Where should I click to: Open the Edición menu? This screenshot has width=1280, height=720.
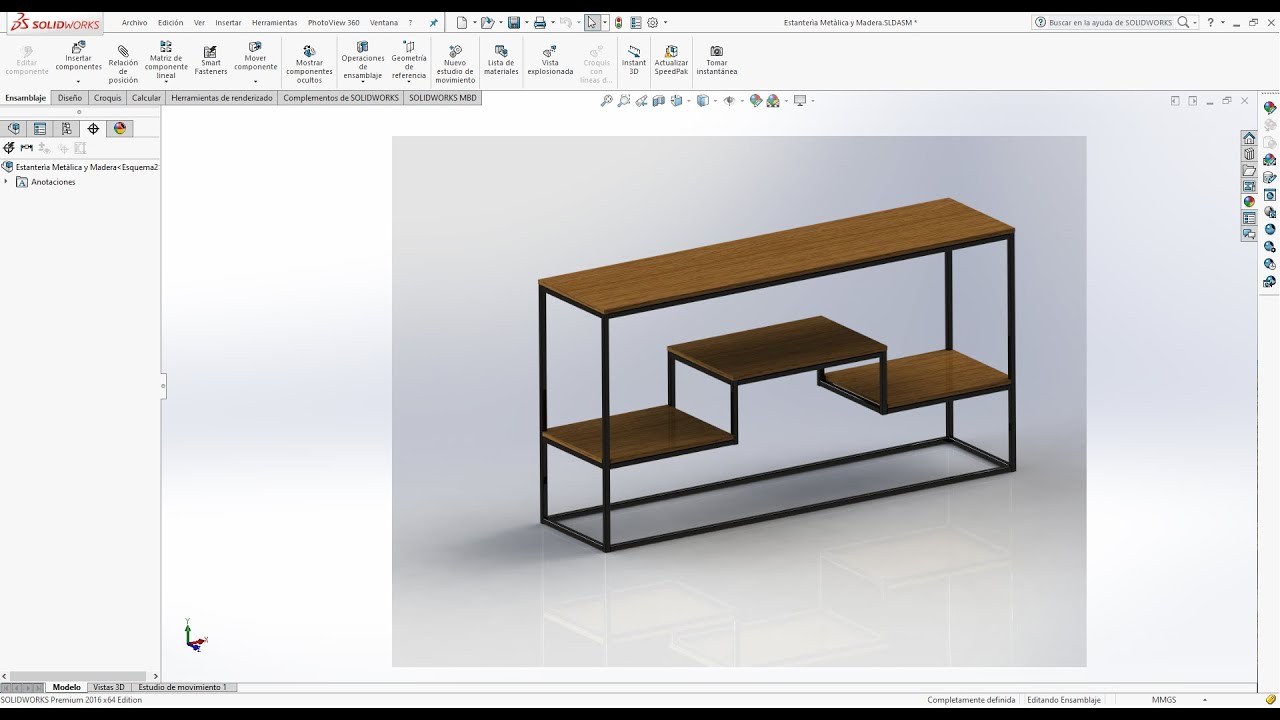170,22
